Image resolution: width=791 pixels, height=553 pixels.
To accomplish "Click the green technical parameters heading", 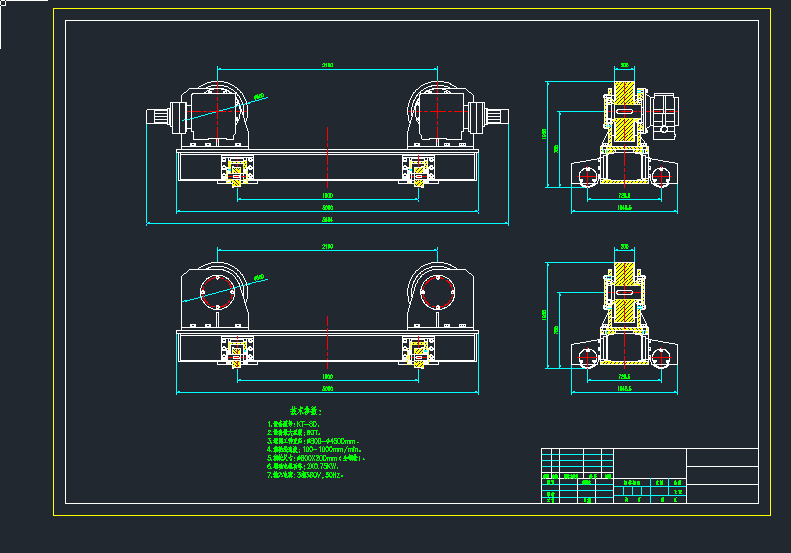I will 306,410.
